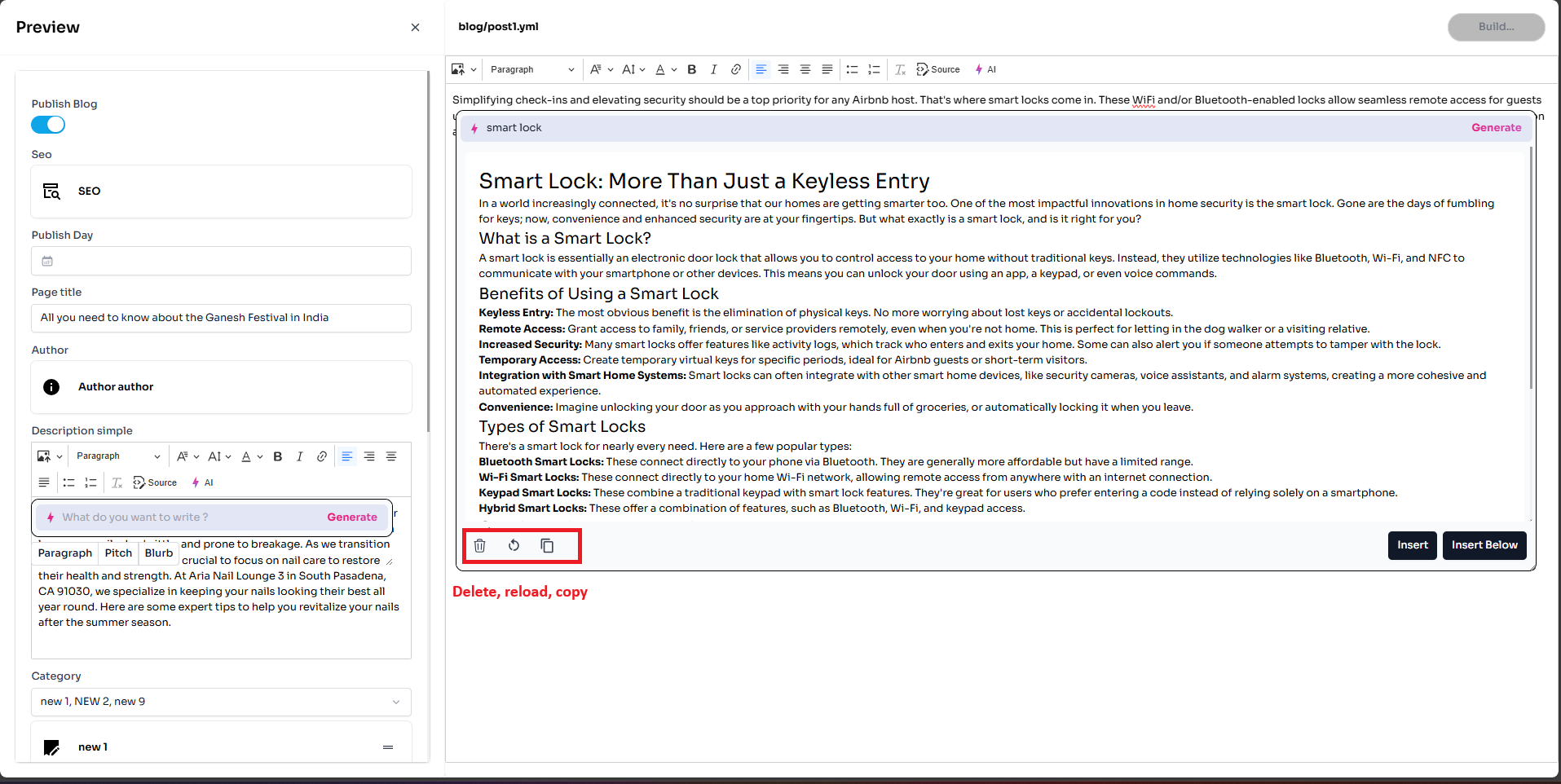This screenshot has height=784, width=1561.
Task: Click the reload regenerate icon
Action: (x=514, y=545)
